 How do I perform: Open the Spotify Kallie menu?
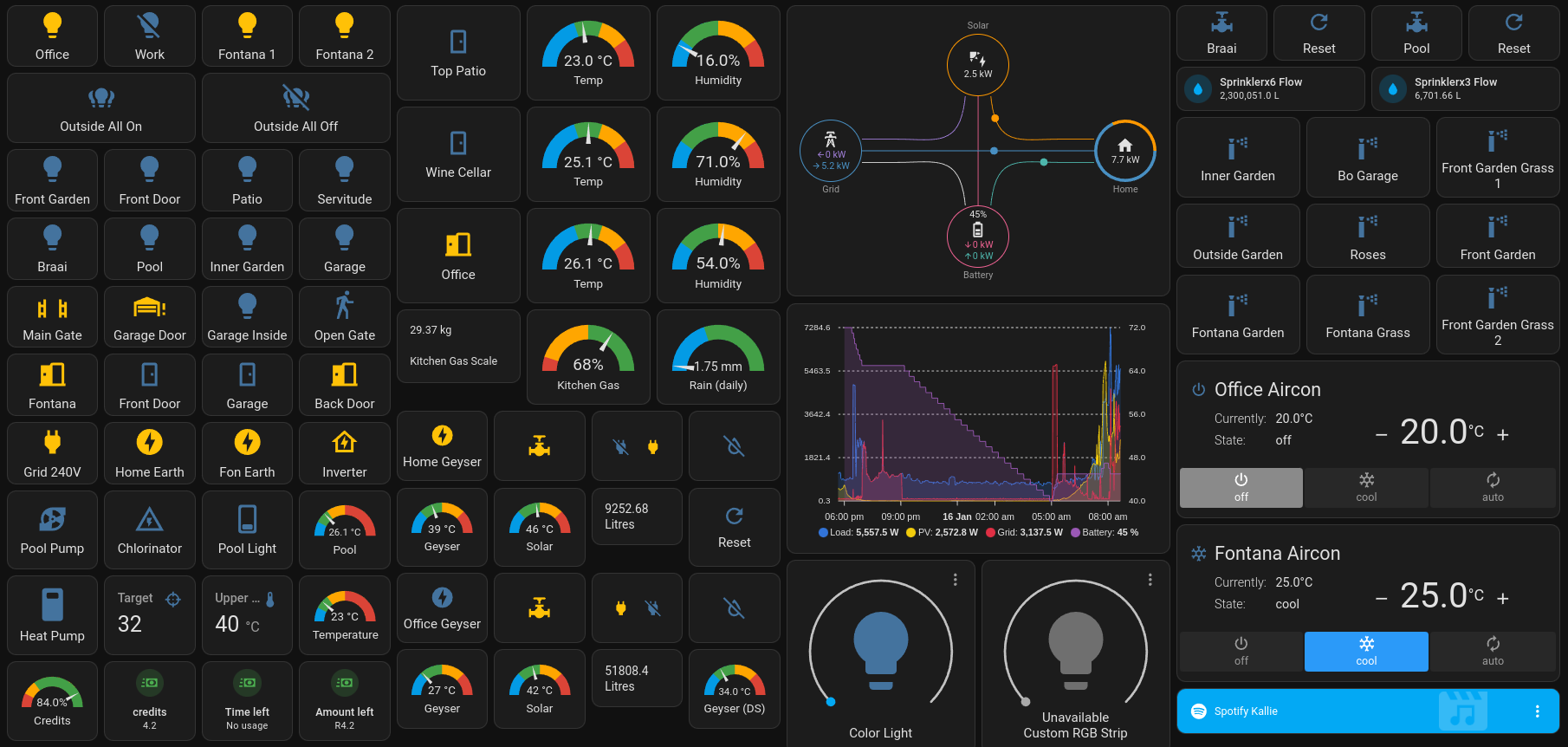click(x=1537, y=711)
